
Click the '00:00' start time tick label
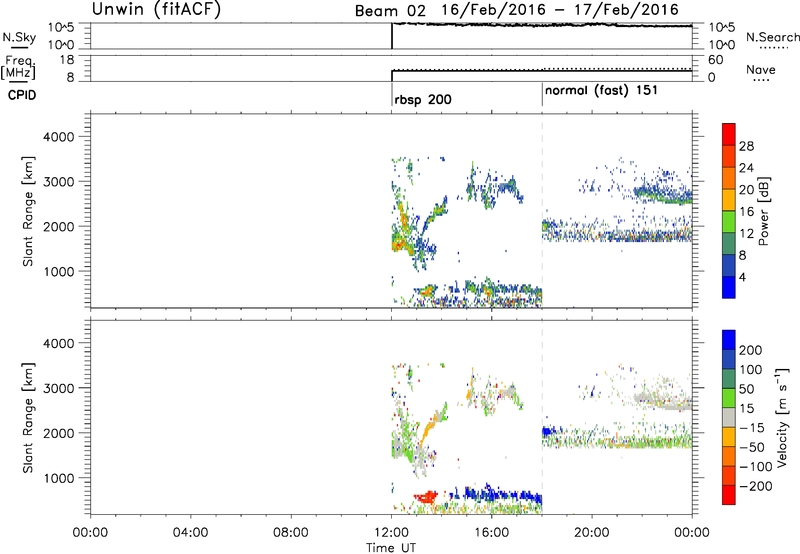(x=90, y=533)
